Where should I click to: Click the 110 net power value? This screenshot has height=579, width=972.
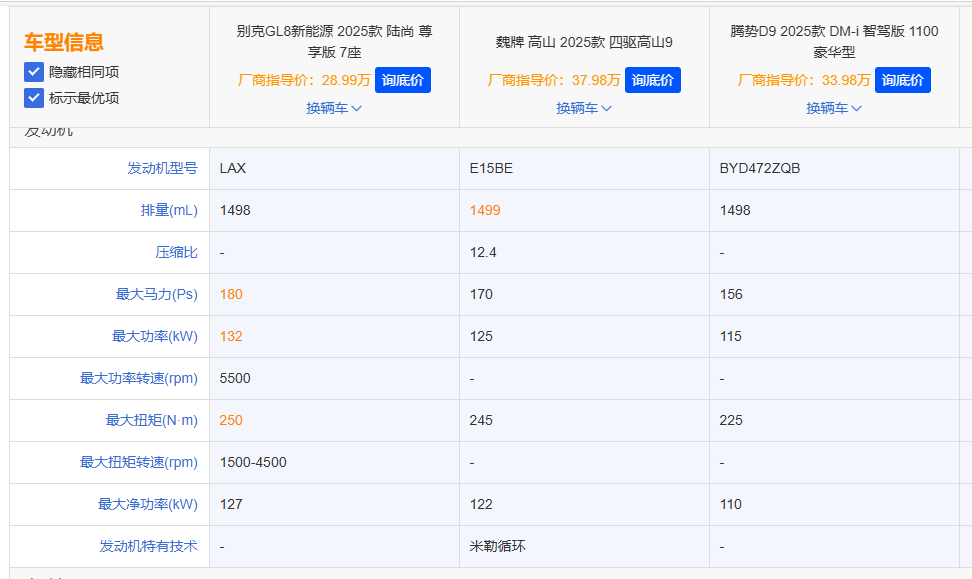tap(731, 505)
